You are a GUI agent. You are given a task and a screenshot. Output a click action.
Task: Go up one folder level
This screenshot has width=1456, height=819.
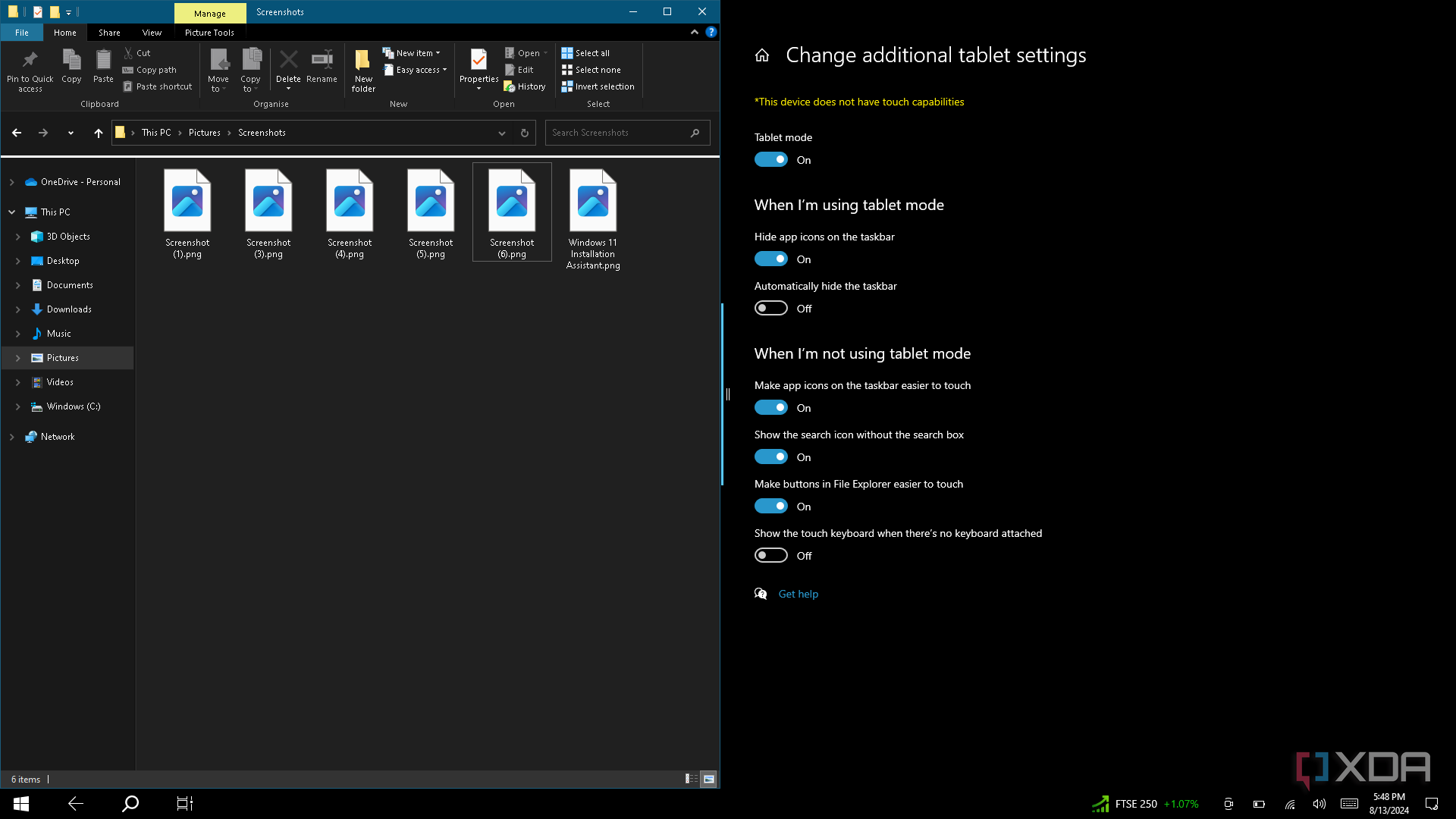[98, 133]
